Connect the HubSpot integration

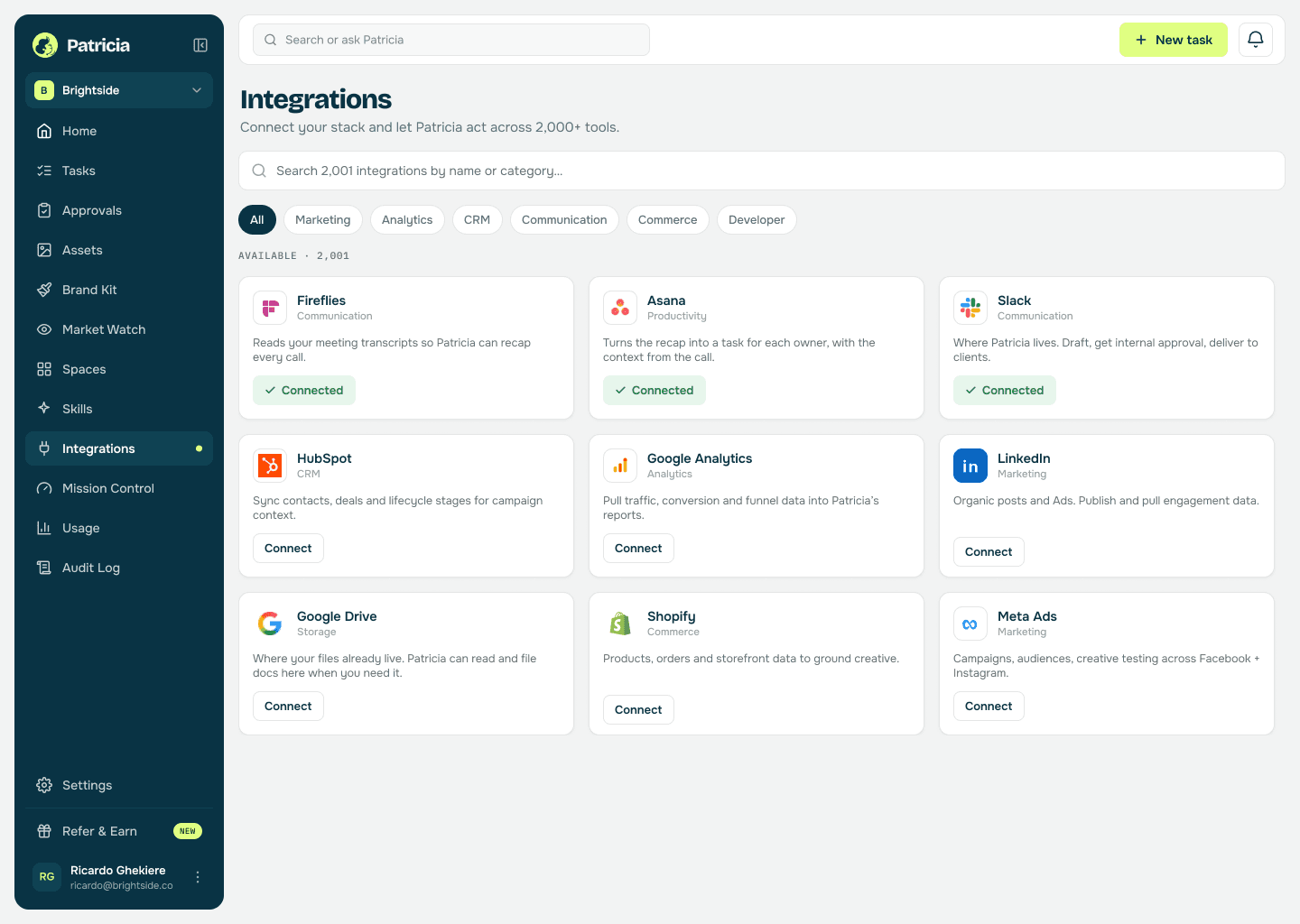tap(288, 549)
